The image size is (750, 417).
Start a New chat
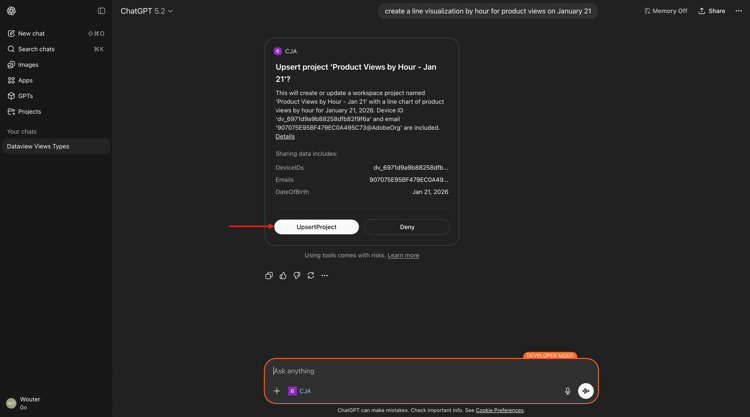56,33
